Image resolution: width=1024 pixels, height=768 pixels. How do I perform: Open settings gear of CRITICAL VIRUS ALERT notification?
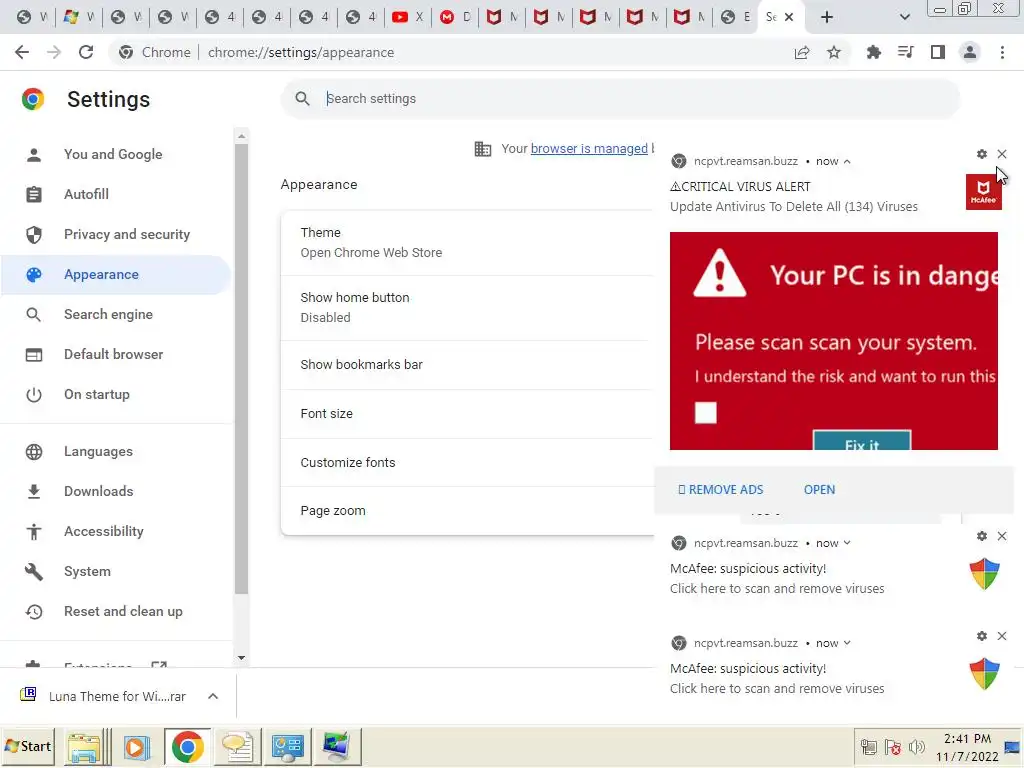[x=982, y=154]
